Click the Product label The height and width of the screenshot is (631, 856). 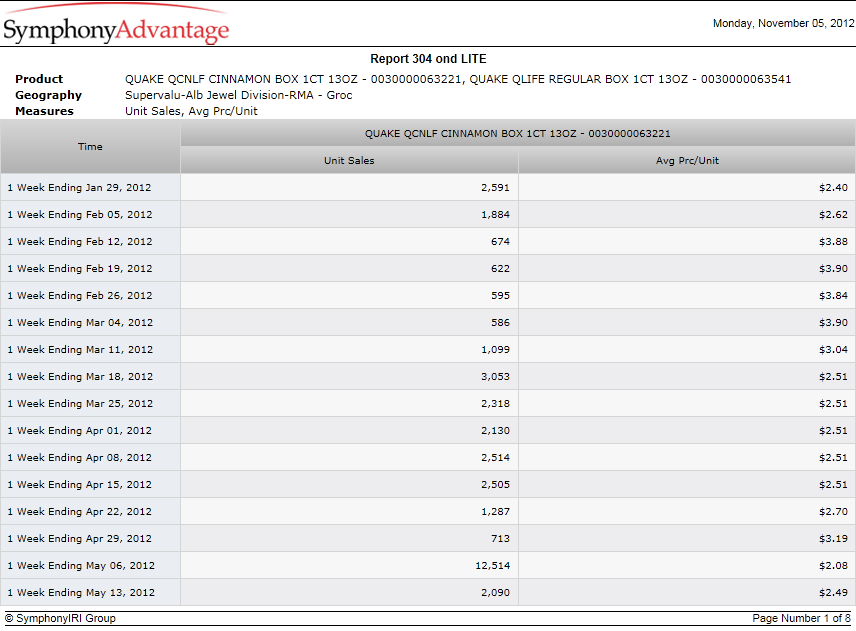point(39,79)
